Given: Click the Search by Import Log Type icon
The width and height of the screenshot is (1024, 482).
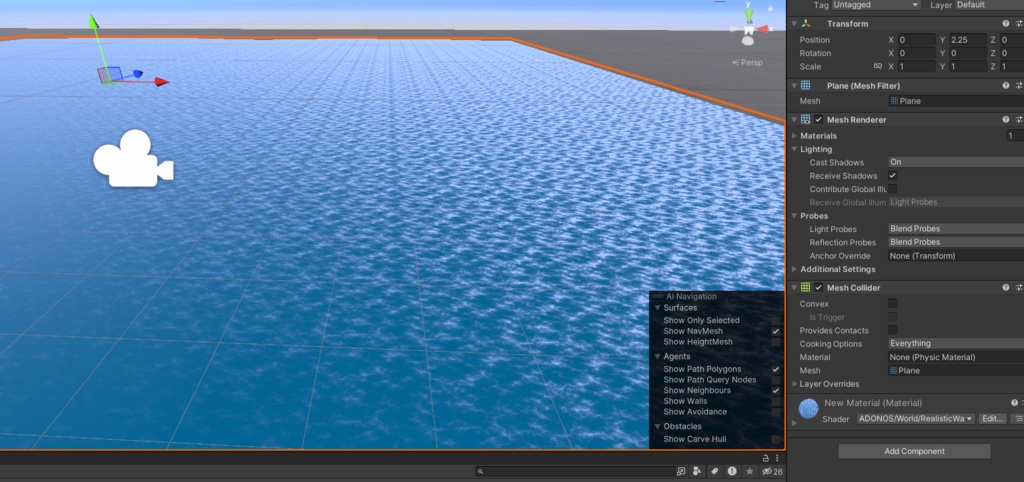Looking at the screenshot, I should tap(732, 472).
